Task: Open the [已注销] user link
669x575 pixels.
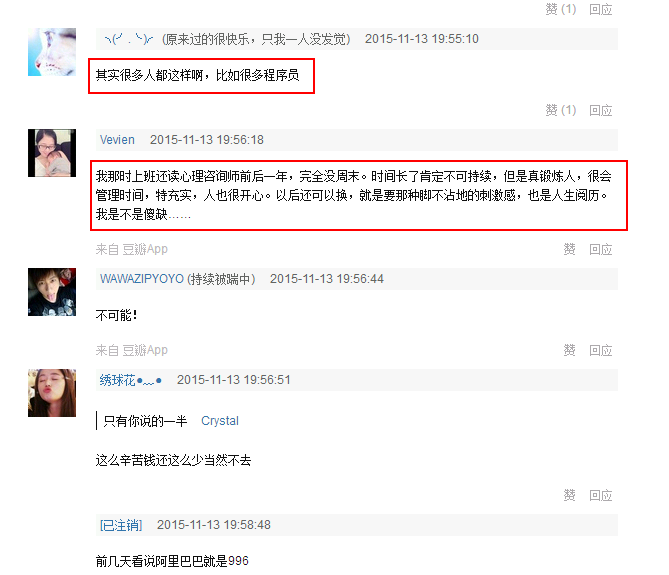Action: pyautogui.click(x=121, y=525)
